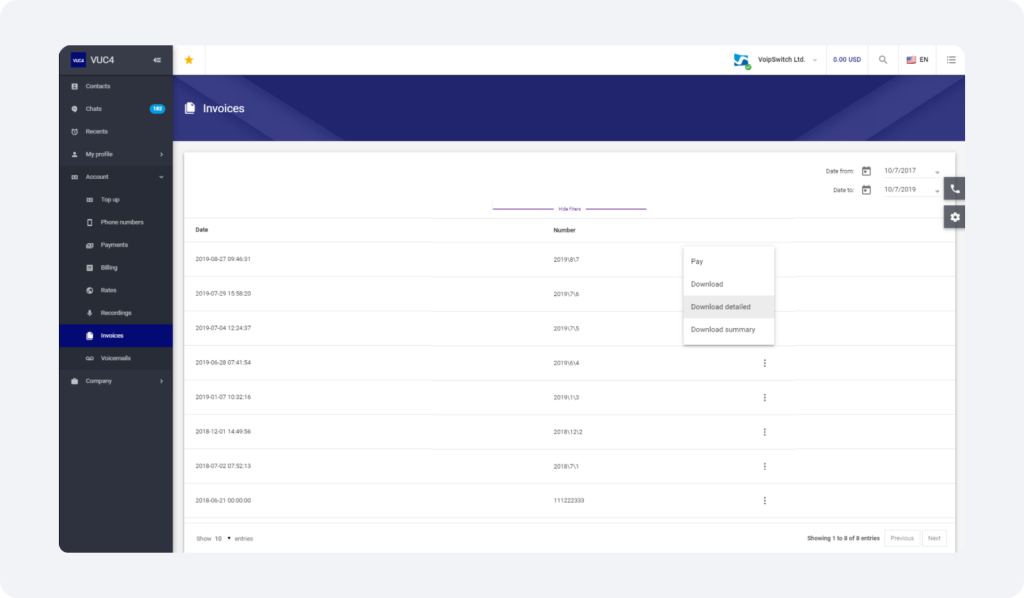The height and width of the screenshot is (598, 1024).
Task: Open the VoipSwitch Ltd. account dropdown
Action: coord(786,59)
